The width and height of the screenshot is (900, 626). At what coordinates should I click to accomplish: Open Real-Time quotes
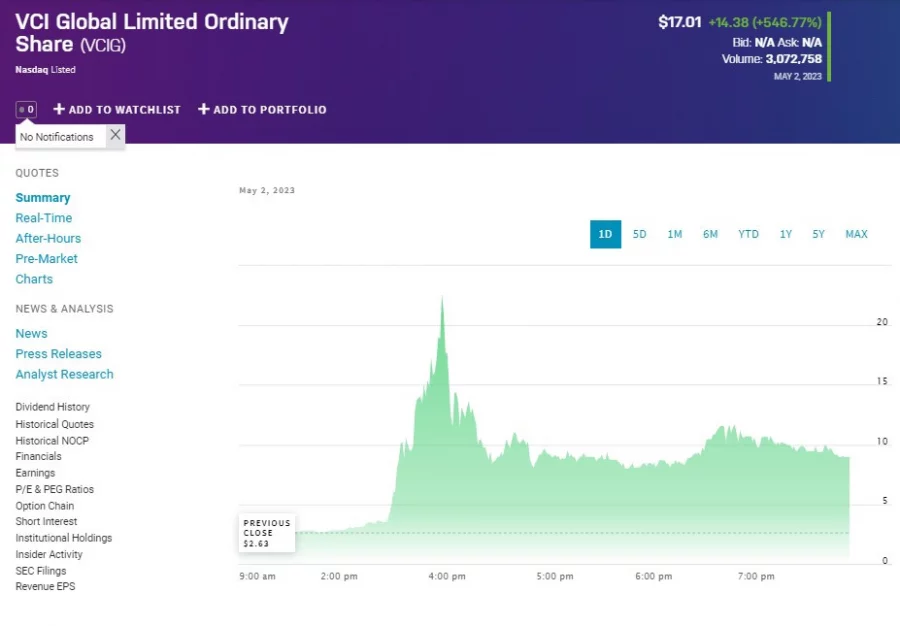tap(43, 217)
